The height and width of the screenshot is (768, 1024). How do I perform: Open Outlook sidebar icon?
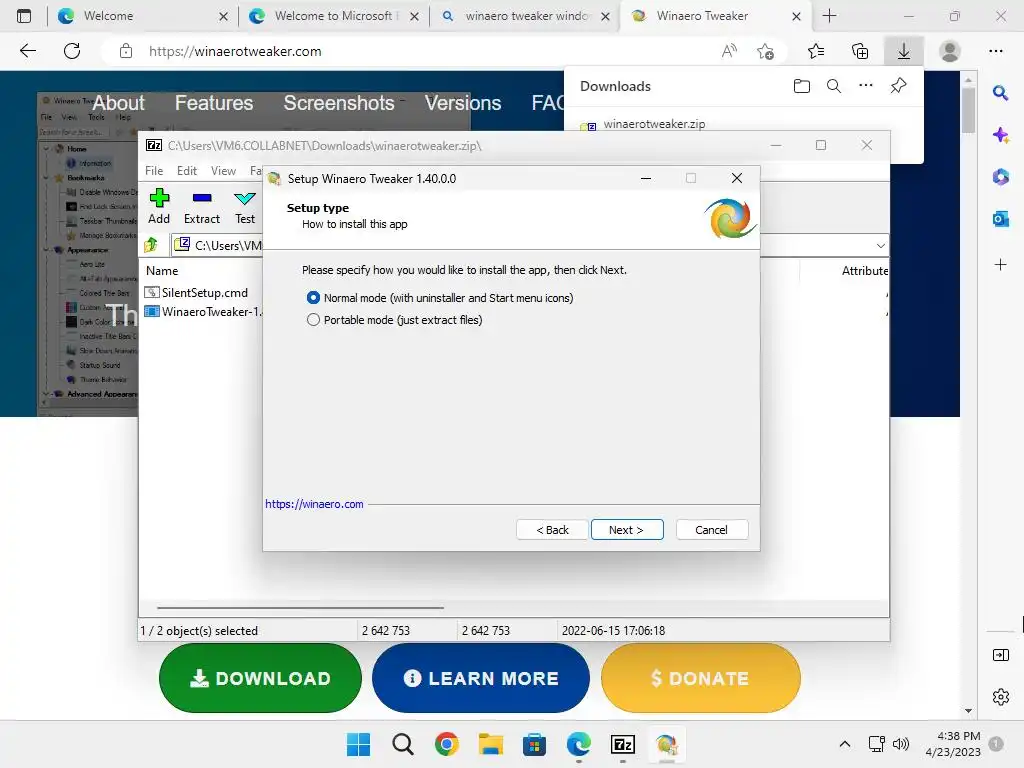point(1000,219)
